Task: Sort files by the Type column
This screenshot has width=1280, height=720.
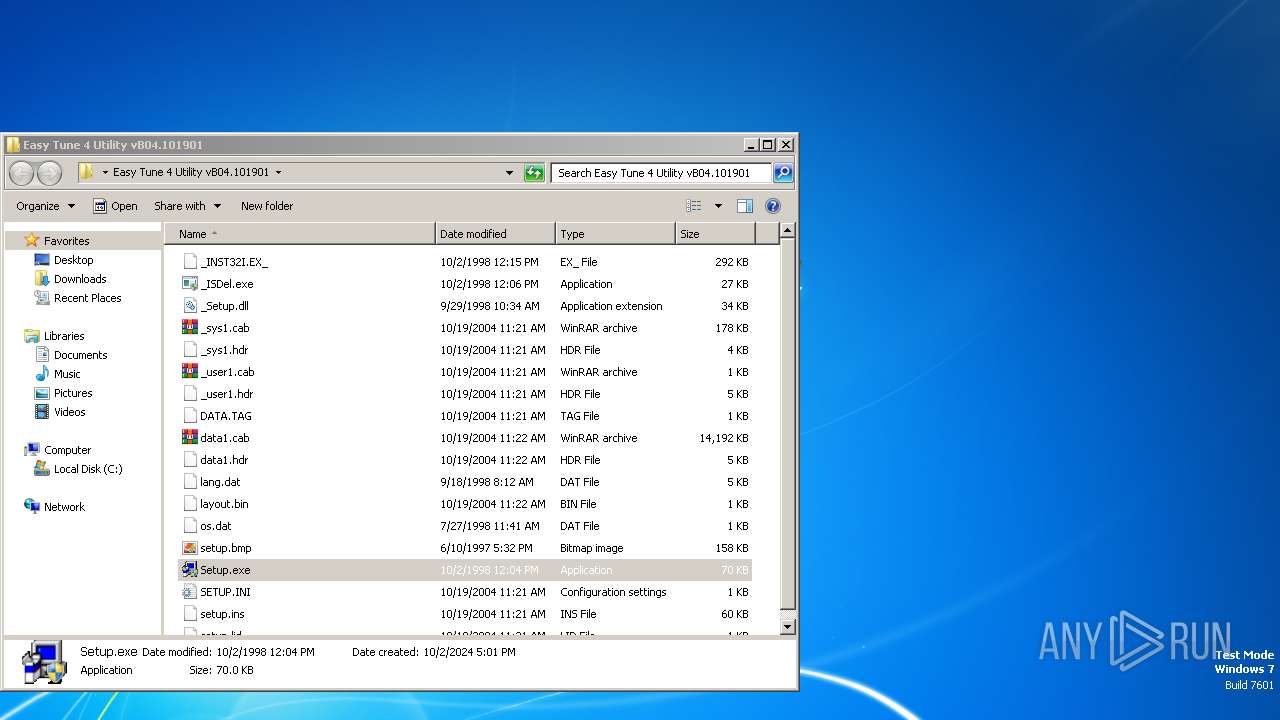Action: [x=615, y=234]
